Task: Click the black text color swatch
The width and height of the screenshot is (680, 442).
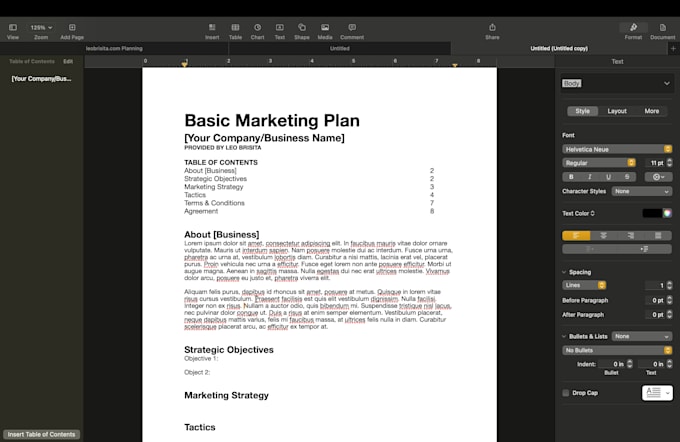Action: (x=652, y=213)
